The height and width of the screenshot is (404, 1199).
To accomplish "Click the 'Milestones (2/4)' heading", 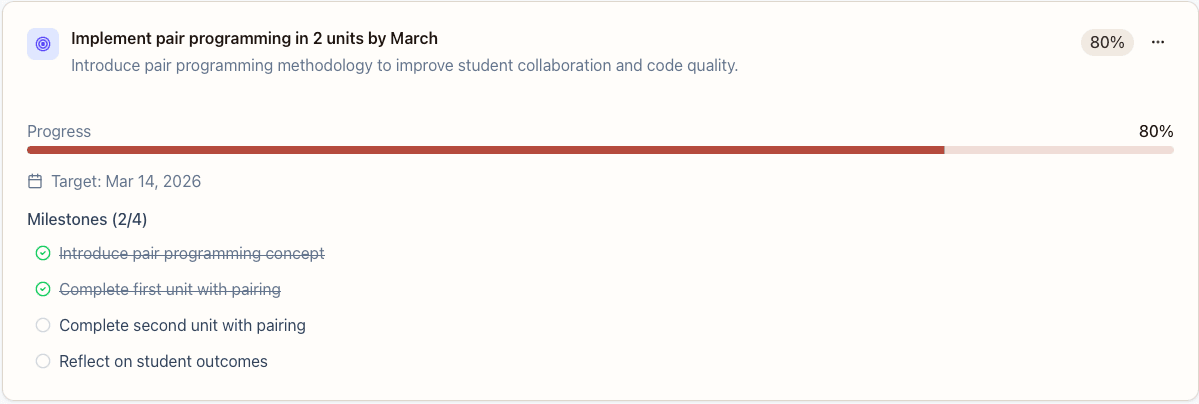I will click(x=87, y=220).
